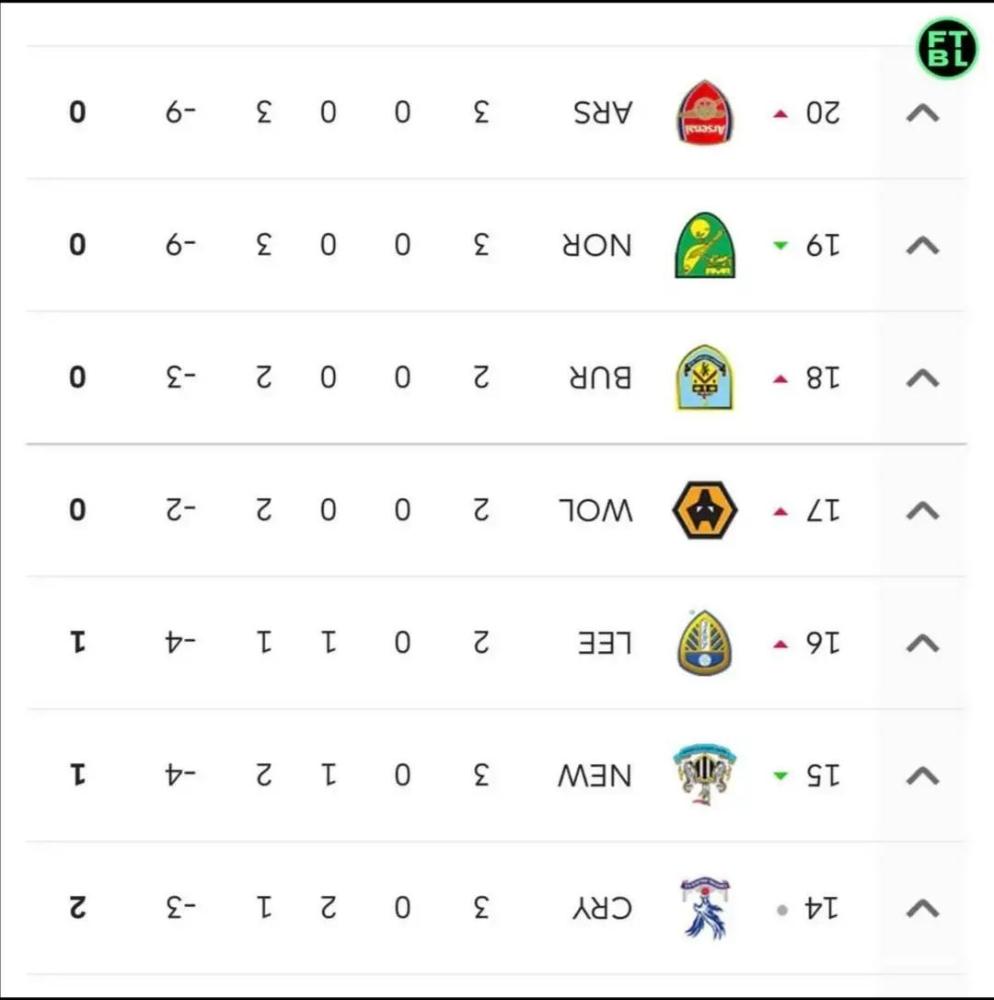Expand the ARS row chevron
The width and height of the screenshot is (994, 1000).
(923, 114)
